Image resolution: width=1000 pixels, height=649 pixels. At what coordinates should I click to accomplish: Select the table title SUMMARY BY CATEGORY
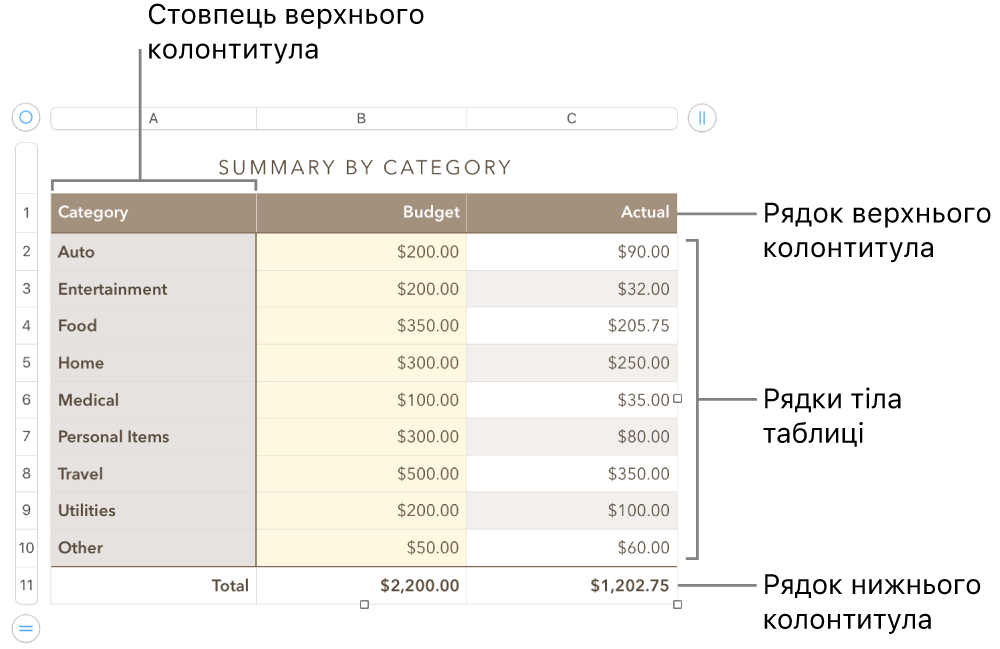pos(365,167)
